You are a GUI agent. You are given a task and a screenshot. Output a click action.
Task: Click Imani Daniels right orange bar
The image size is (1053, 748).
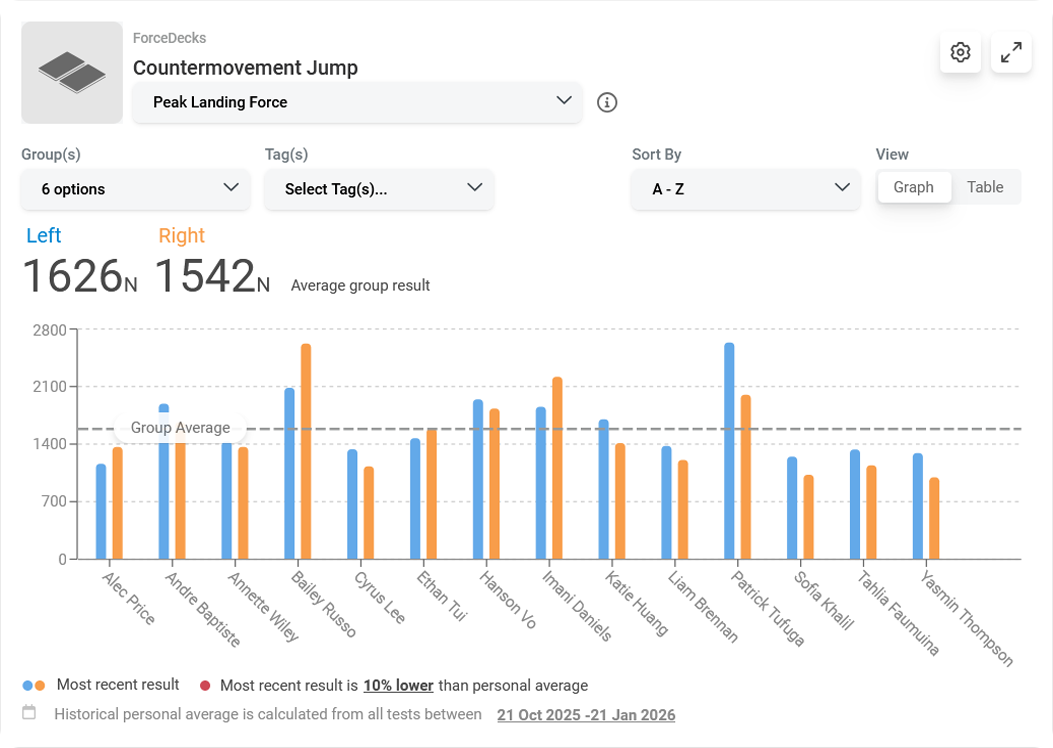[x=557, y=468]
